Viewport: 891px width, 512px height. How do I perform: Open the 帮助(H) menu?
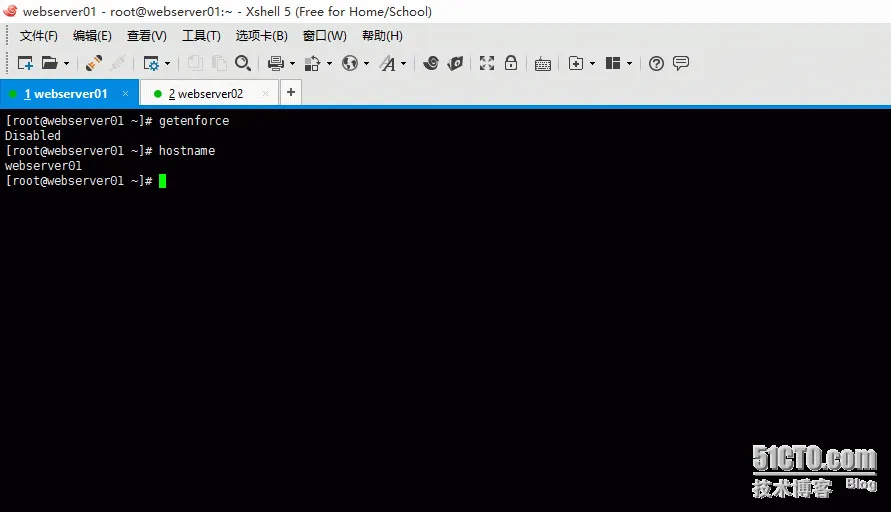(x=382, y=36)
